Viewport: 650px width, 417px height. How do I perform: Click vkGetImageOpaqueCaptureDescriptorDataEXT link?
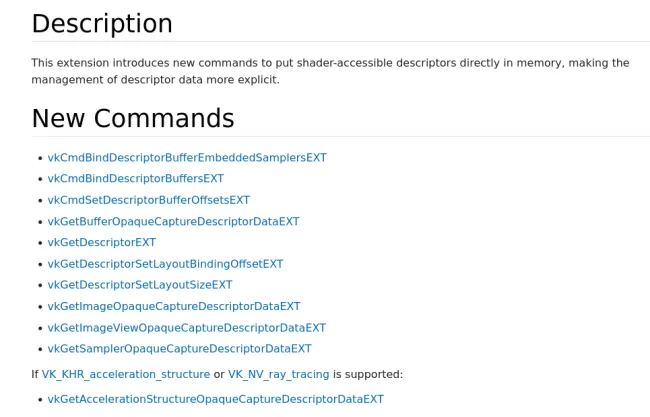point(173,307)
